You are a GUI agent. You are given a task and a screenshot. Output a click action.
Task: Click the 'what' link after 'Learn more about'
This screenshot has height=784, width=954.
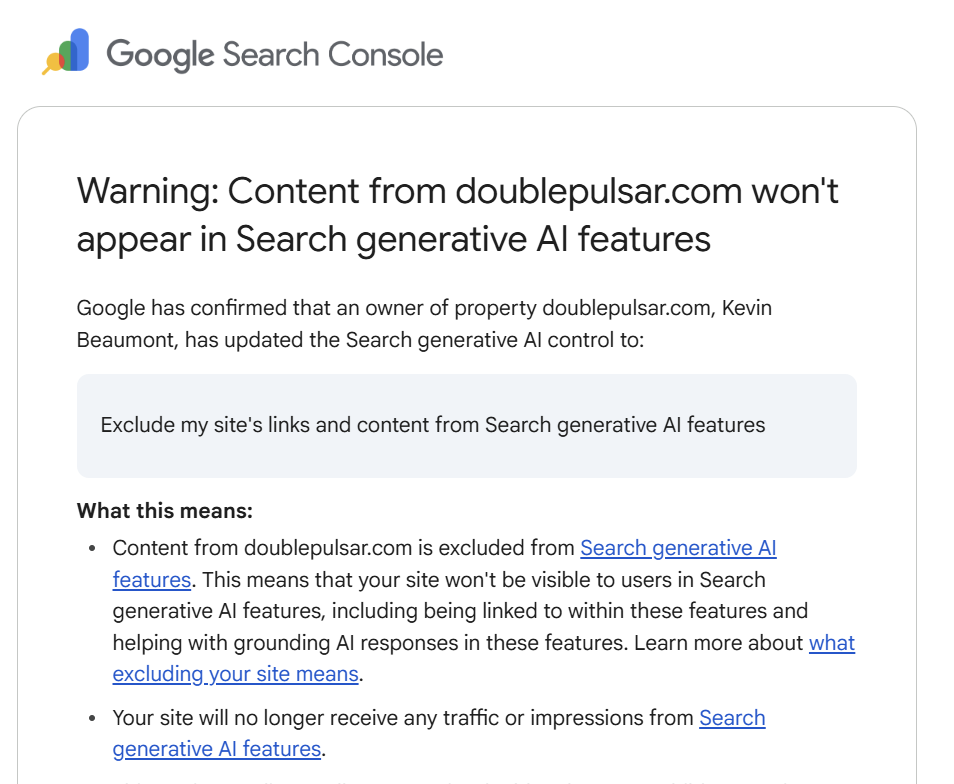pos(832,643)
